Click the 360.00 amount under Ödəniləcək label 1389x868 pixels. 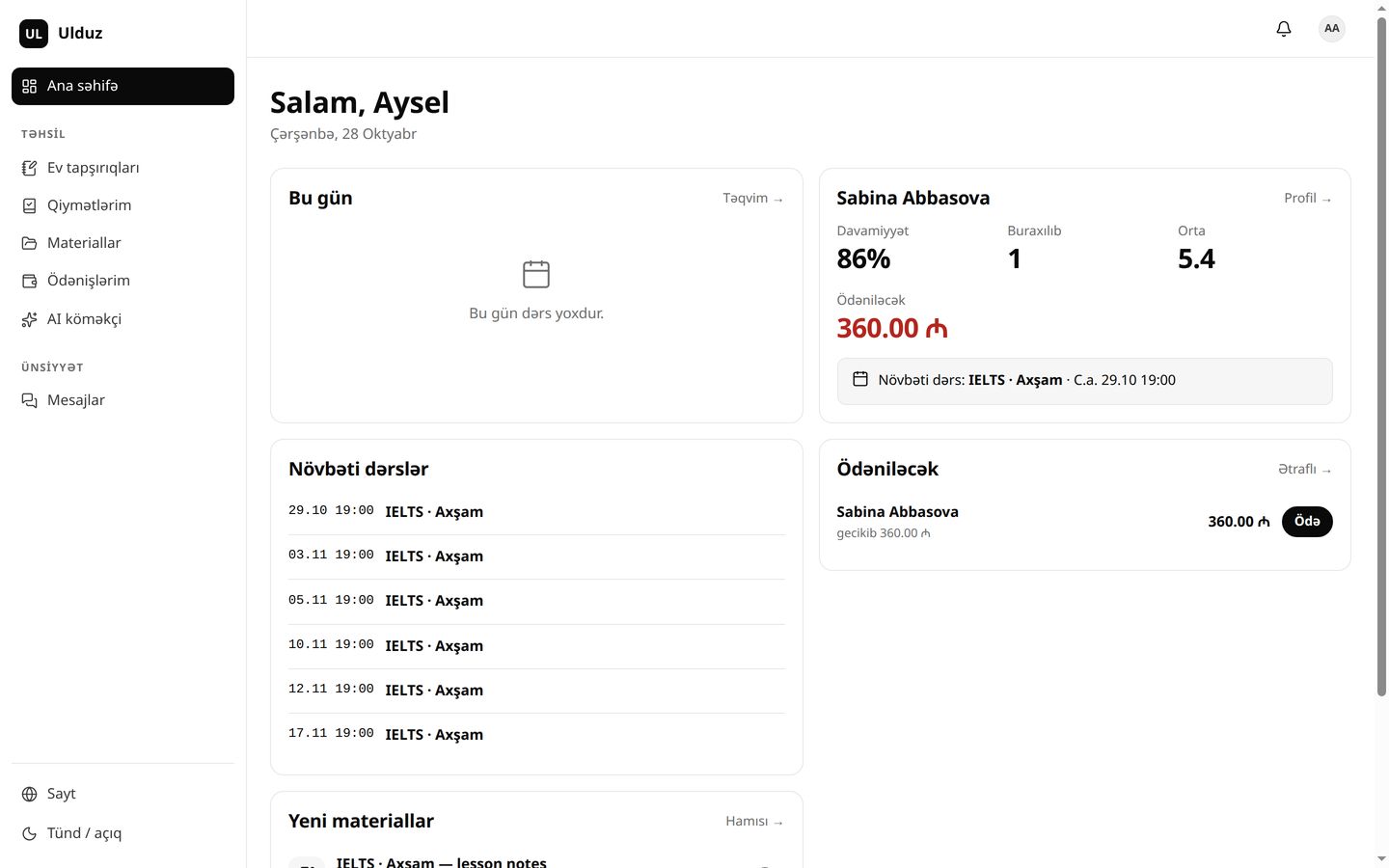coord(892,328)
